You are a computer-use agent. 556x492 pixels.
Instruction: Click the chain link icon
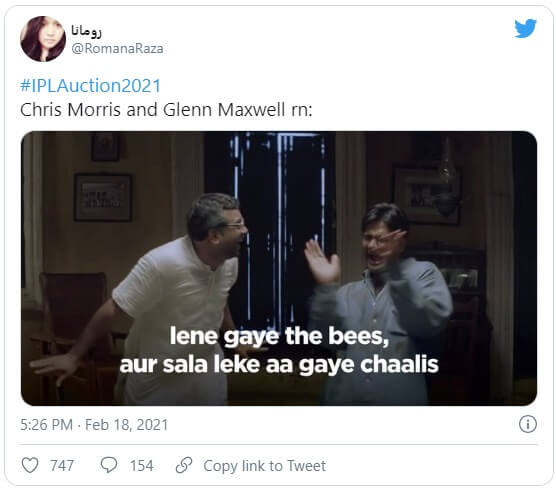[184, 465]
